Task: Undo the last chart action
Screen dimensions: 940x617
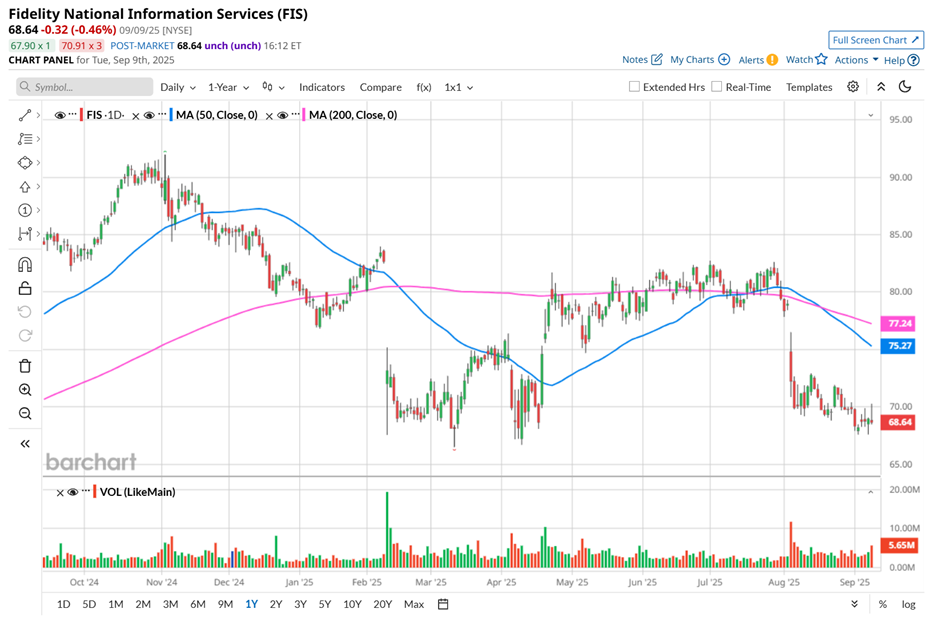Action: point(25,312)
